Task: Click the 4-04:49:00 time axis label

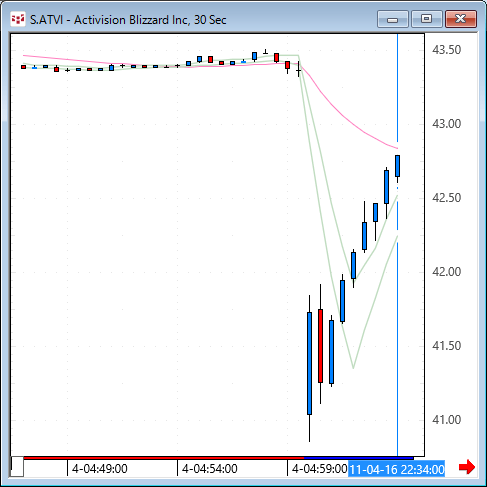Action: (x=100, y=469)
